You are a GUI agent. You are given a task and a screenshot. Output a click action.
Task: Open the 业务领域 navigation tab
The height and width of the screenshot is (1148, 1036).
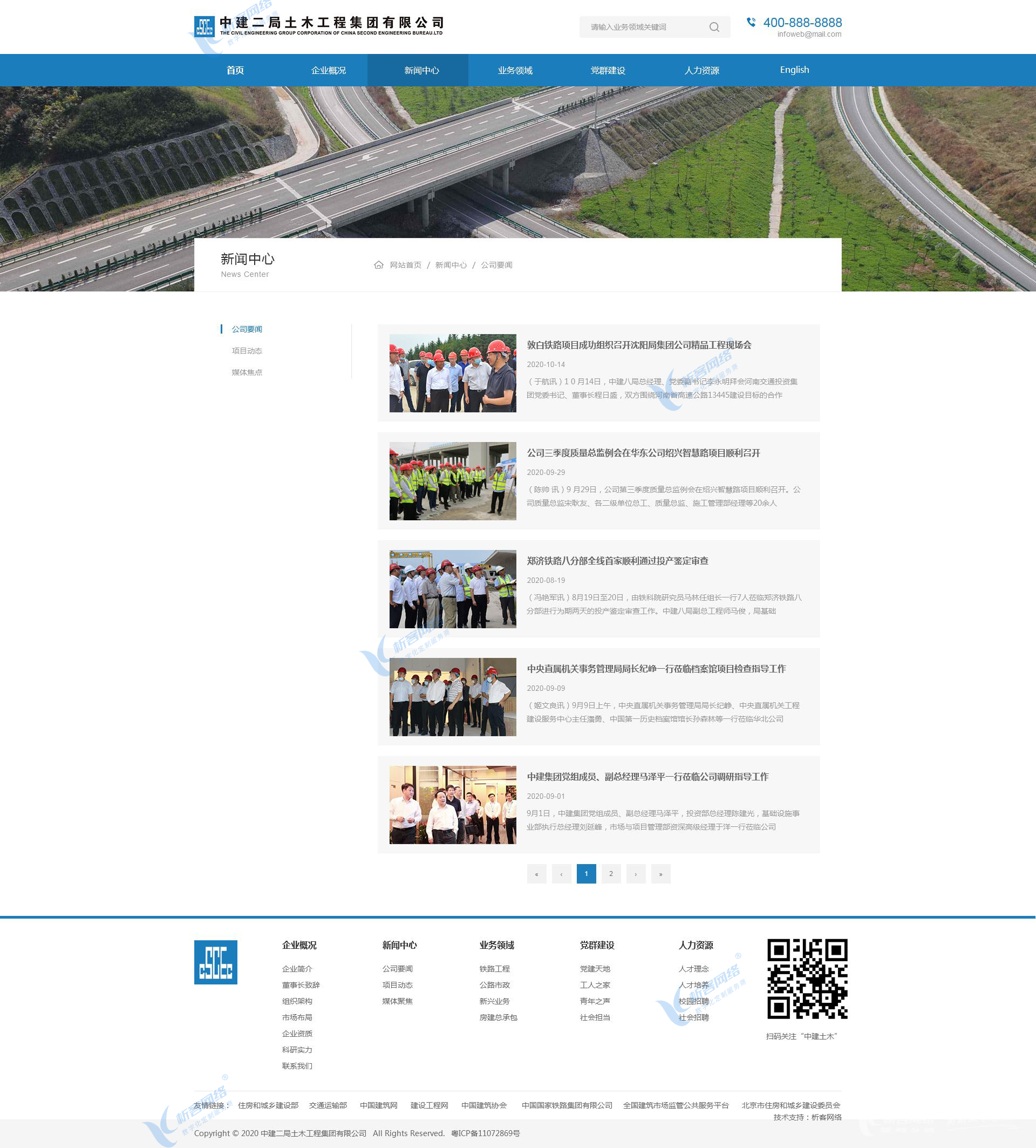(515, 71)
